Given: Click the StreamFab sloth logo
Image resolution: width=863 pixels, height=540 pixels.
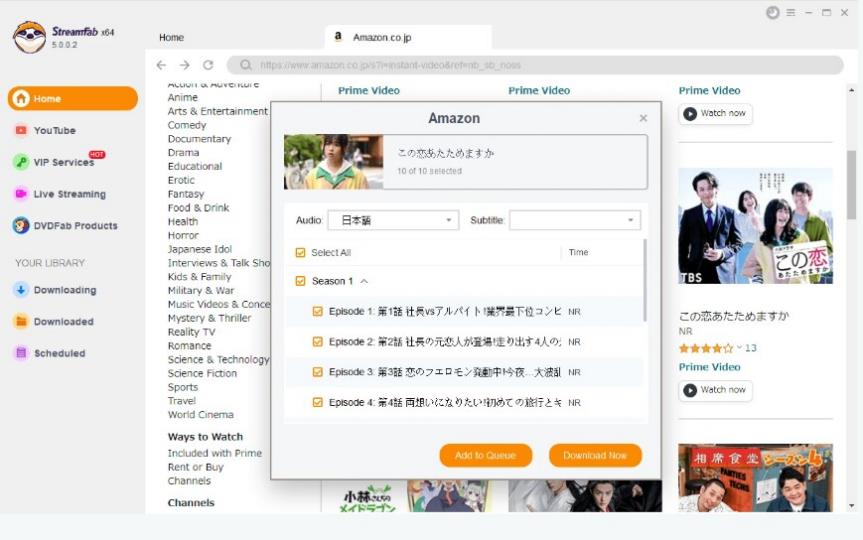Looking at the screenshot, I should pyautogui.click(x=30, y=37).
